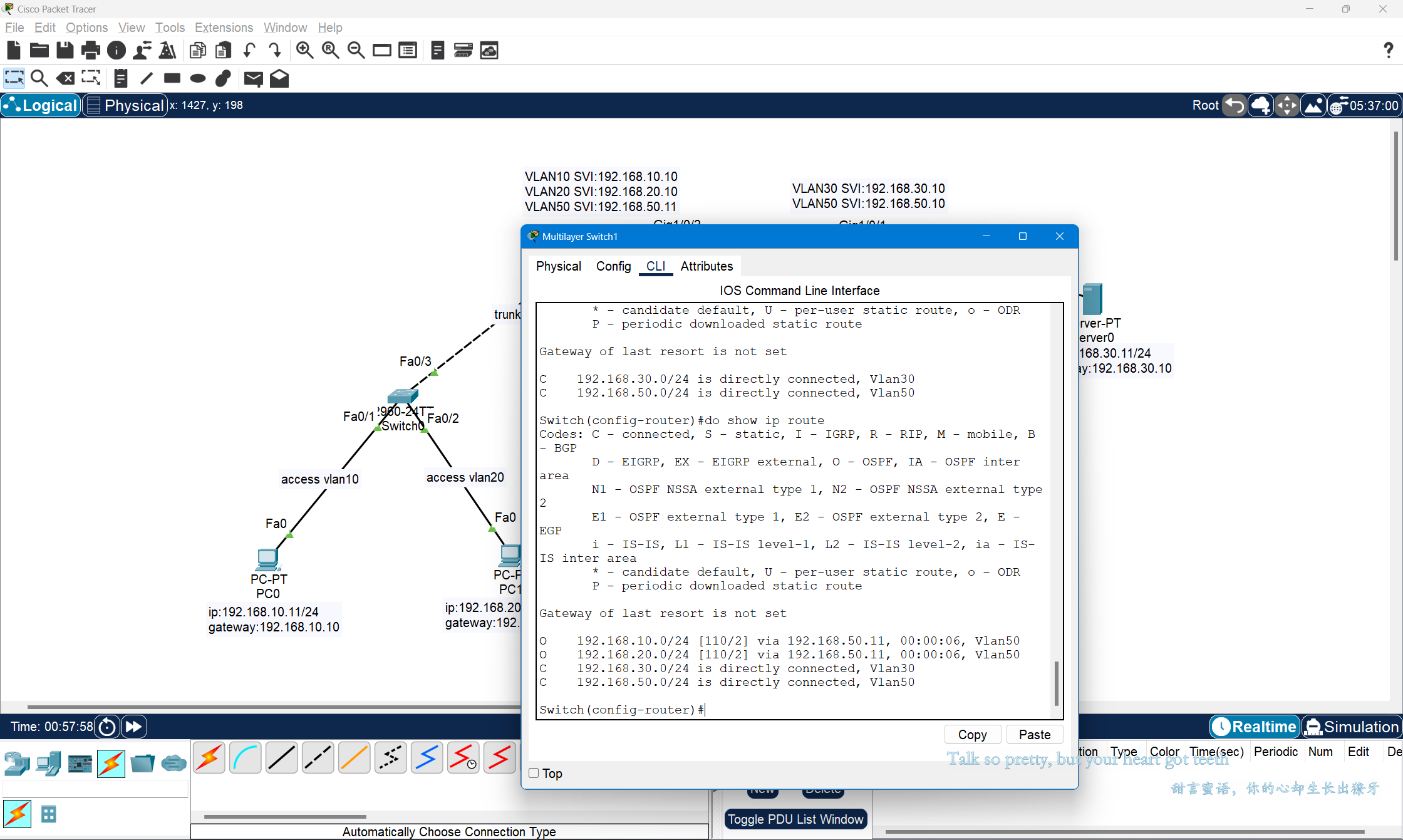Pick the End Devices category icon
Screen dimensions: 1403x840
tap(49, 763)
